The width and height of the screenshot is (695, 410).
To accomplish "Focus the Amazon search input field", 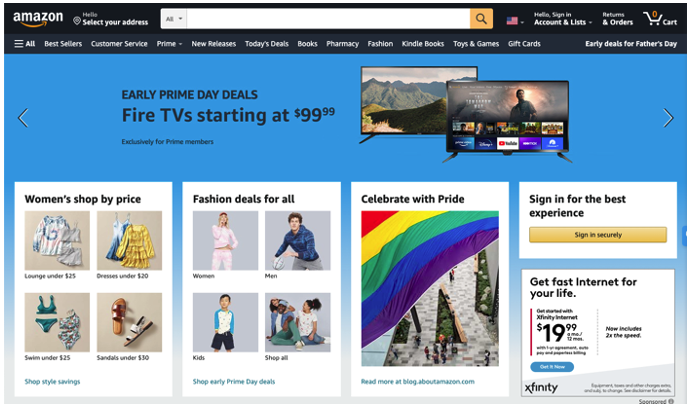I will 328,19.
